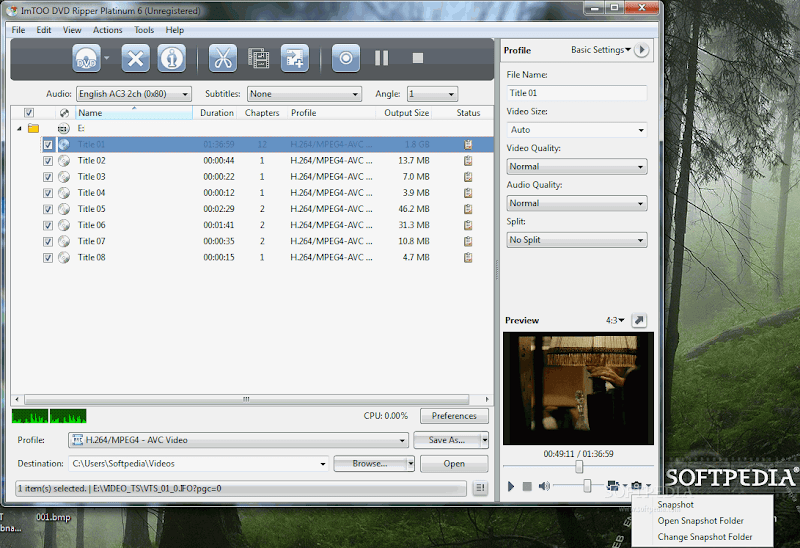The height and width of the screenshot is (548, 800).
Task: Sort list by Duration column header
Action: pyautogui.click(x=216, y=113)
